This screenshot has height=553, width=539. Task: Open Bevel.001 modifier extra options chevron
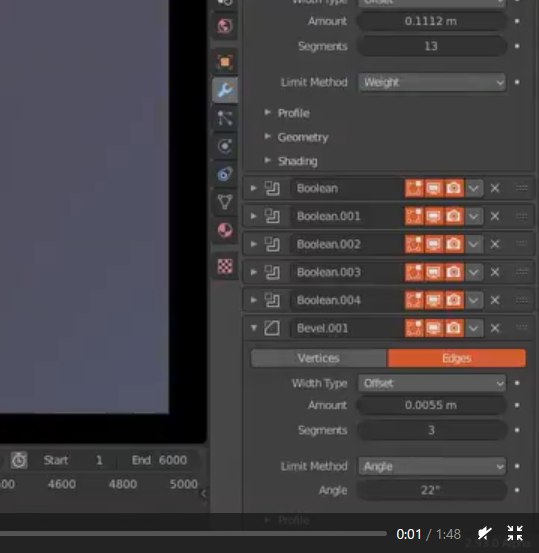[474, 328]
